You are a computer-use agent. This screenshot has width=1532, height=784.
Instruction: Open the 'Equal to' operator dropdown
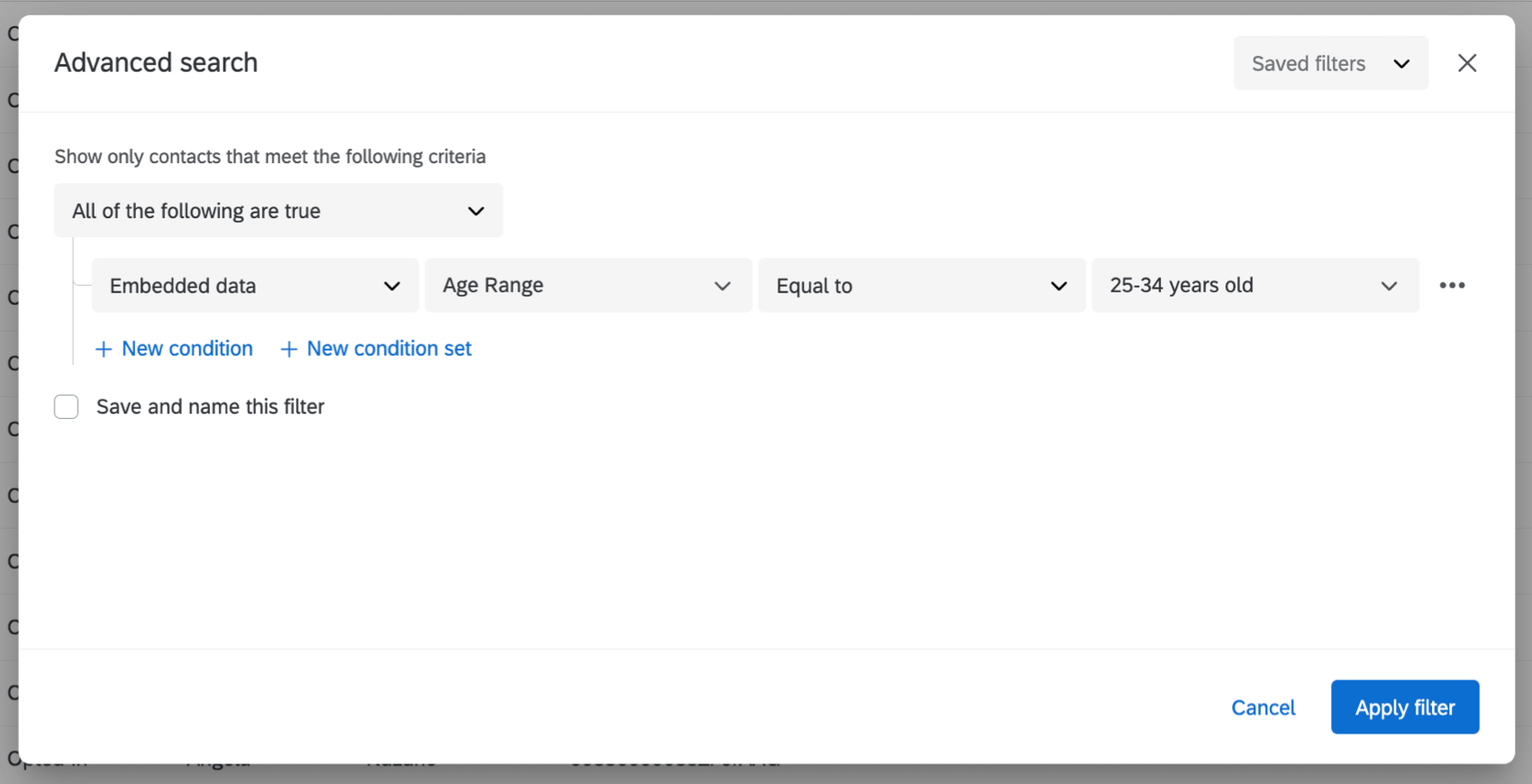click(921, 286)
